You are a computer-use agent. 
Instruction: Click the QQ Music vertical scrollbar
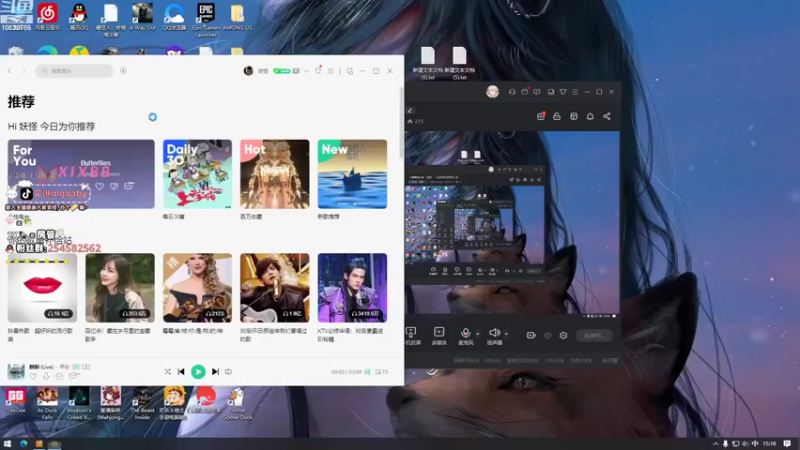click(x=401, y=122)
